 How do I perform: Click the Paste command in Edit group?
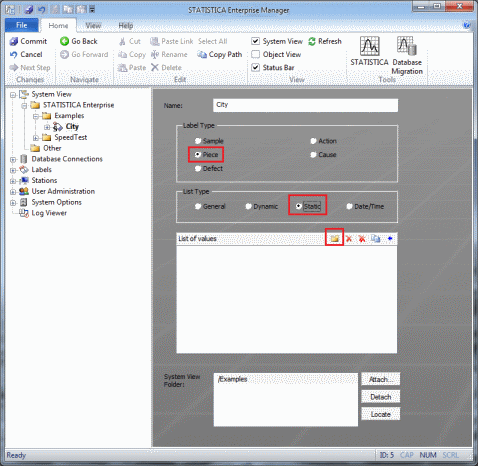[x=132, y=68]
